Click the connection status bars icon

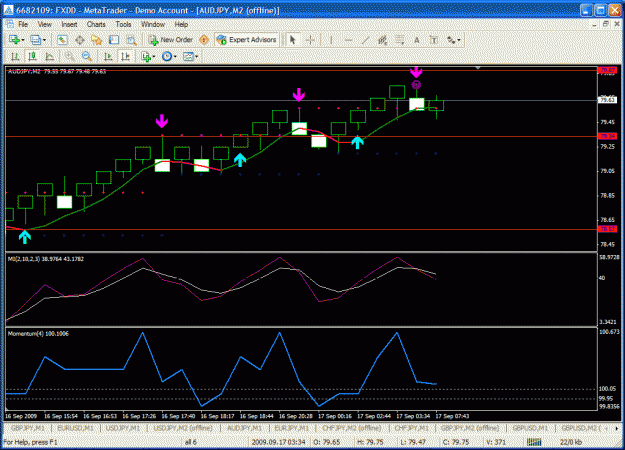click(x=534, y=442)
